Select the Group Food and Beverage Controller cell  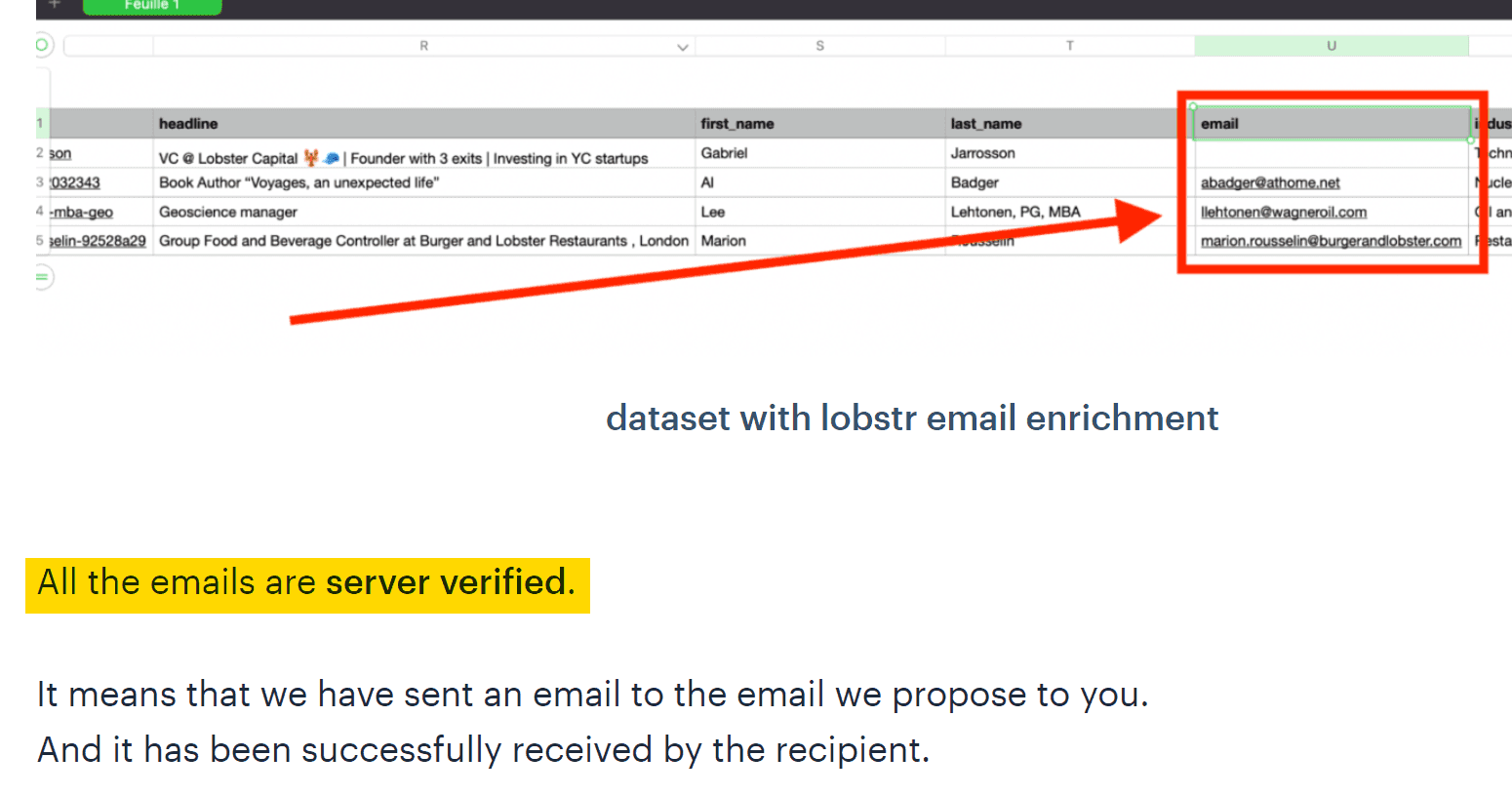[x=423, y=241]
